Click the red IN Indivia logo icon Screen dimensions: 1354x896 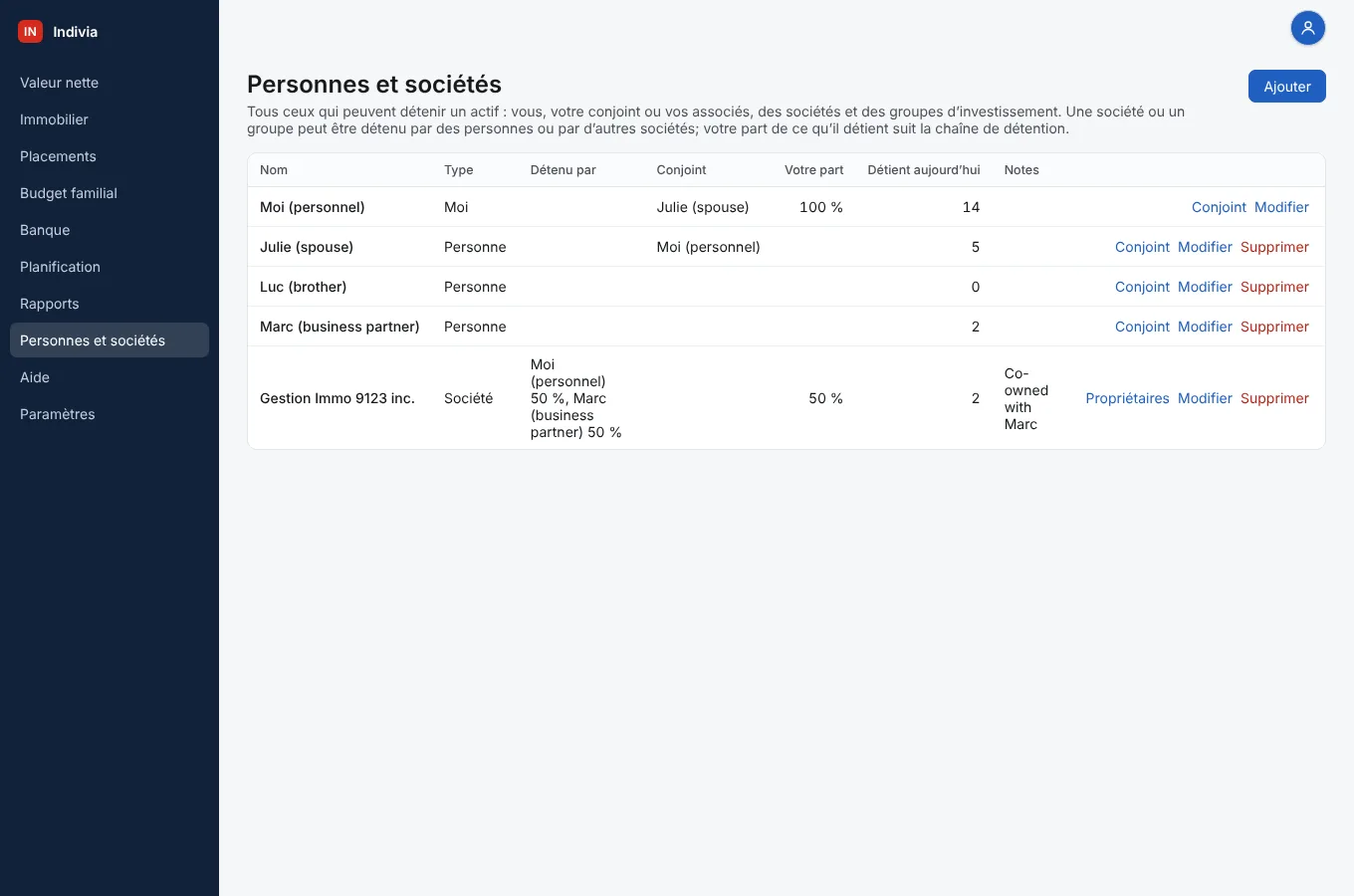pyautogui.click(x=30, y=32)
